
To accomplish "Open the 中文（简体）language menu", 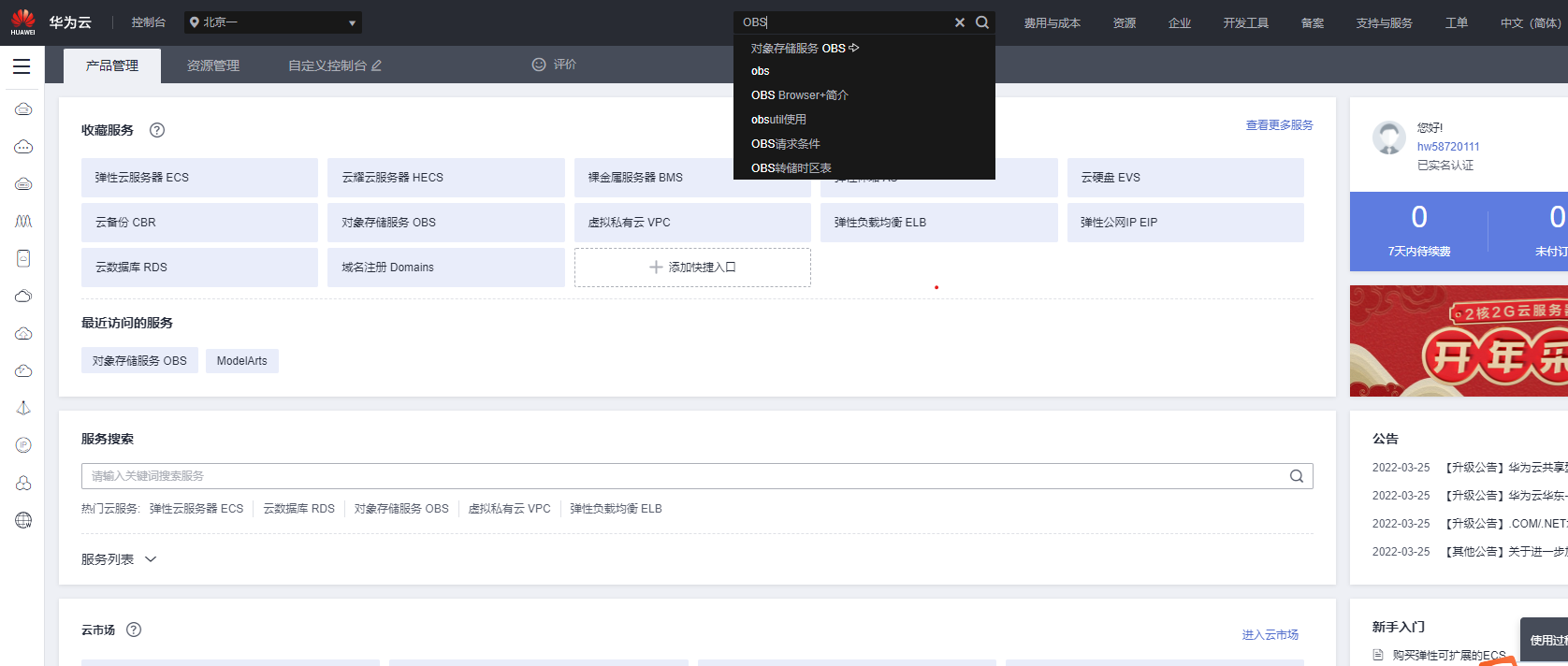I will pos(1531,22).
